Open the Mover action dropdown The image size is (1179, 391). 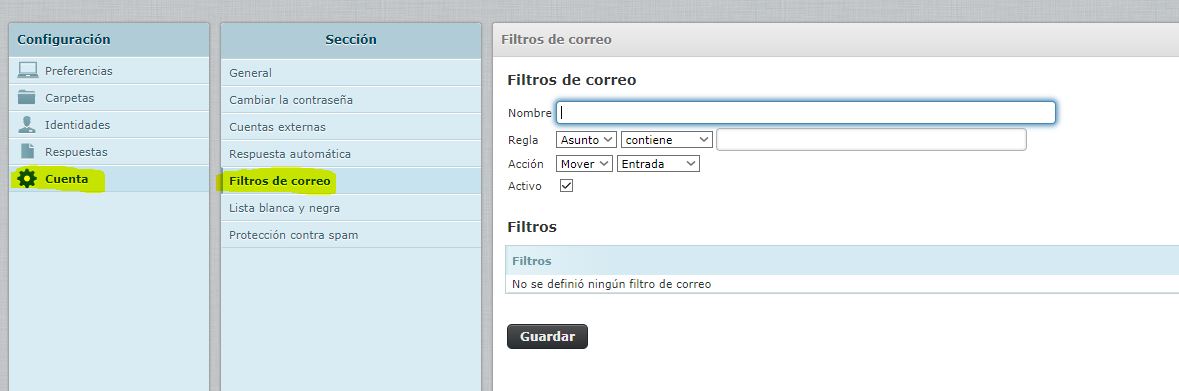tap(584, 163)
